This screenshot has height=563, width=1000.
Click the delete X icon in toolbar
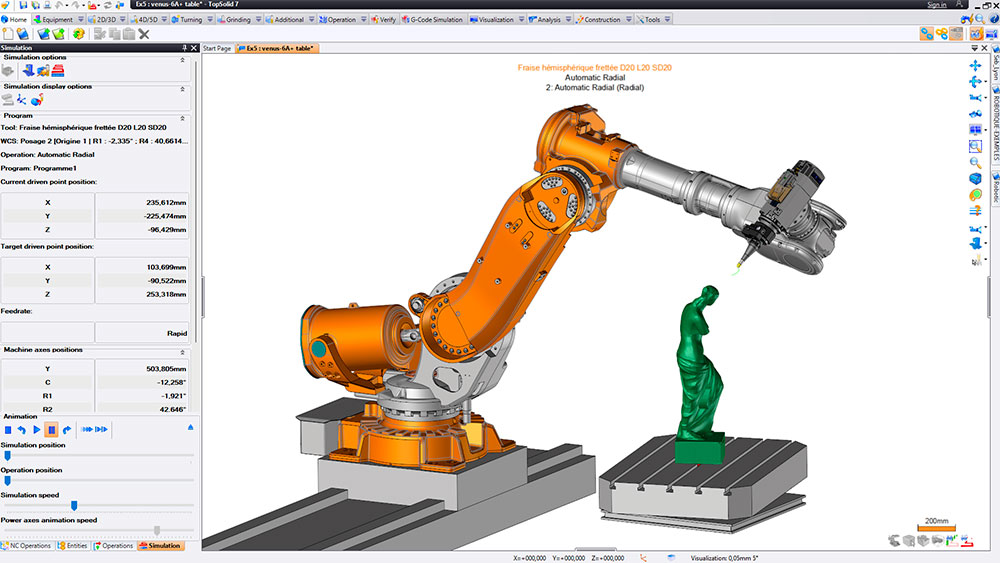144,34
